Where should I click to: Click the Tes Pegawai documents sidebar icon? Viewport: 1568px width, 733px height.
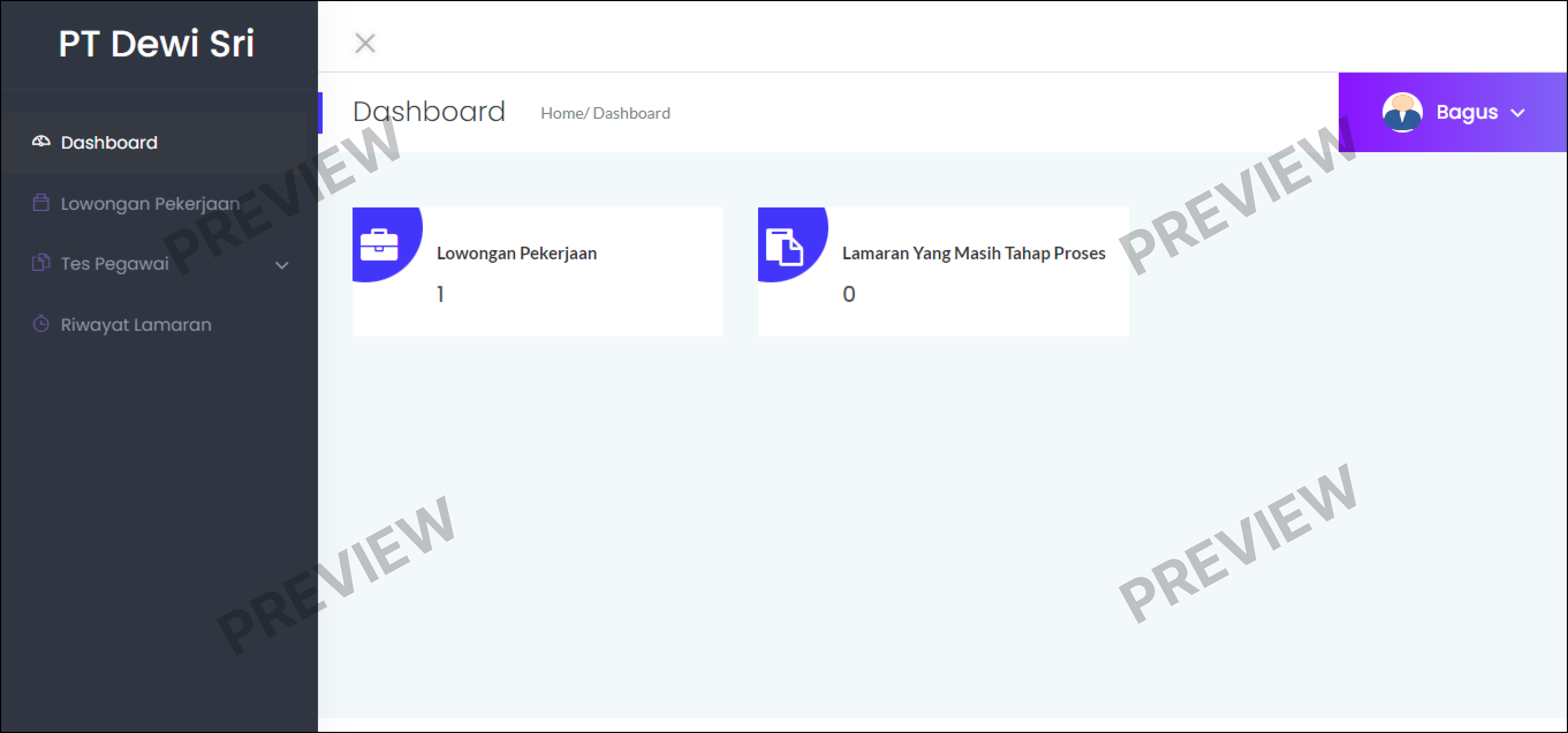(41, 262)
